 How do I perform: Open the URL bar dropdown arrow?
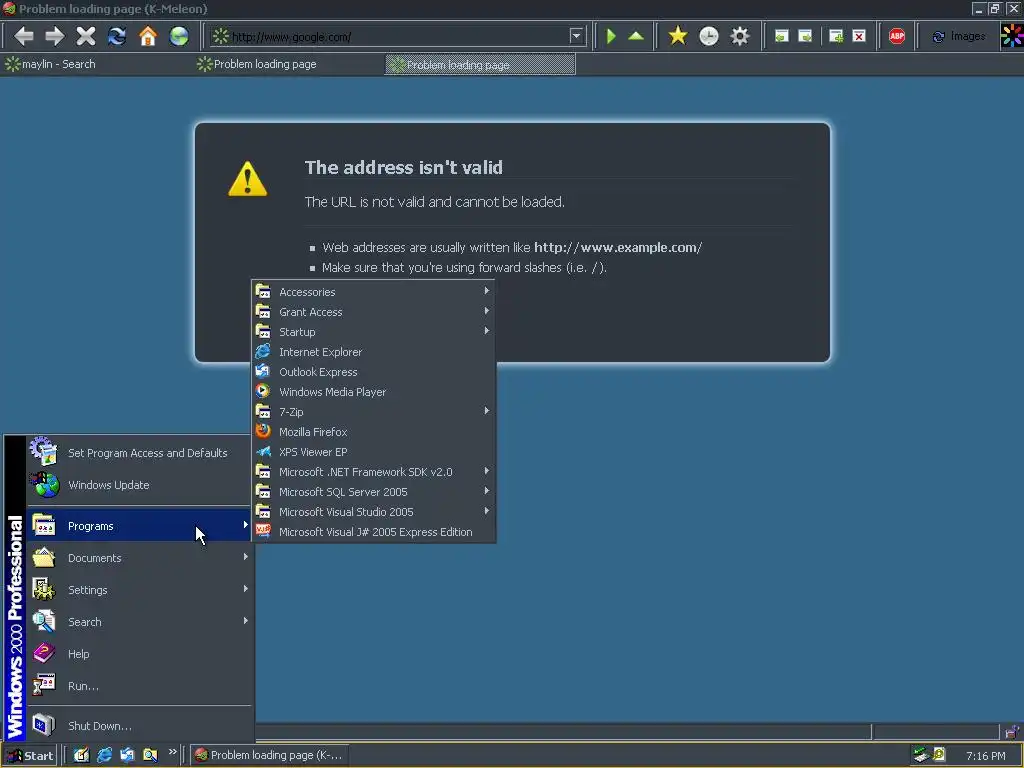576,36
